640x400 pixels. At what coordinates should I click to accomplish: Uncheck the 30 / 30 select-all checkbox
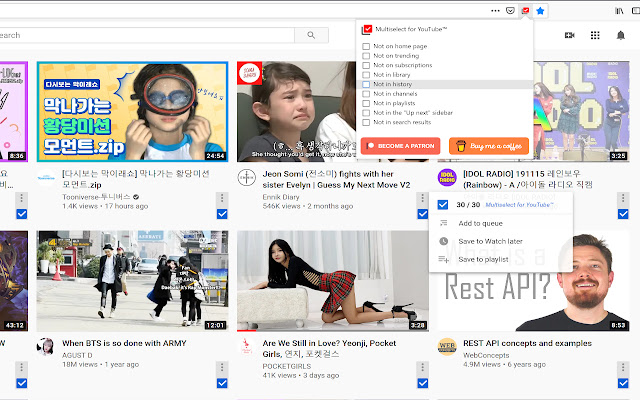[443, 204]
